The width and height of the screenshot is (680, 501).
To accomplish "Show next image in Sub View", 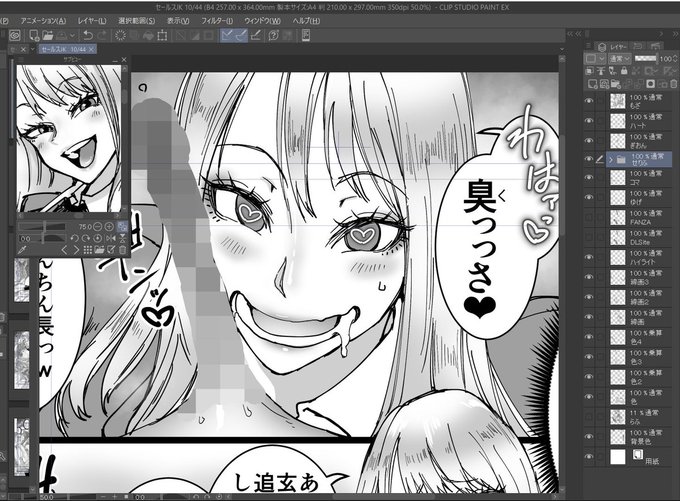I will [x=76, y=250].
